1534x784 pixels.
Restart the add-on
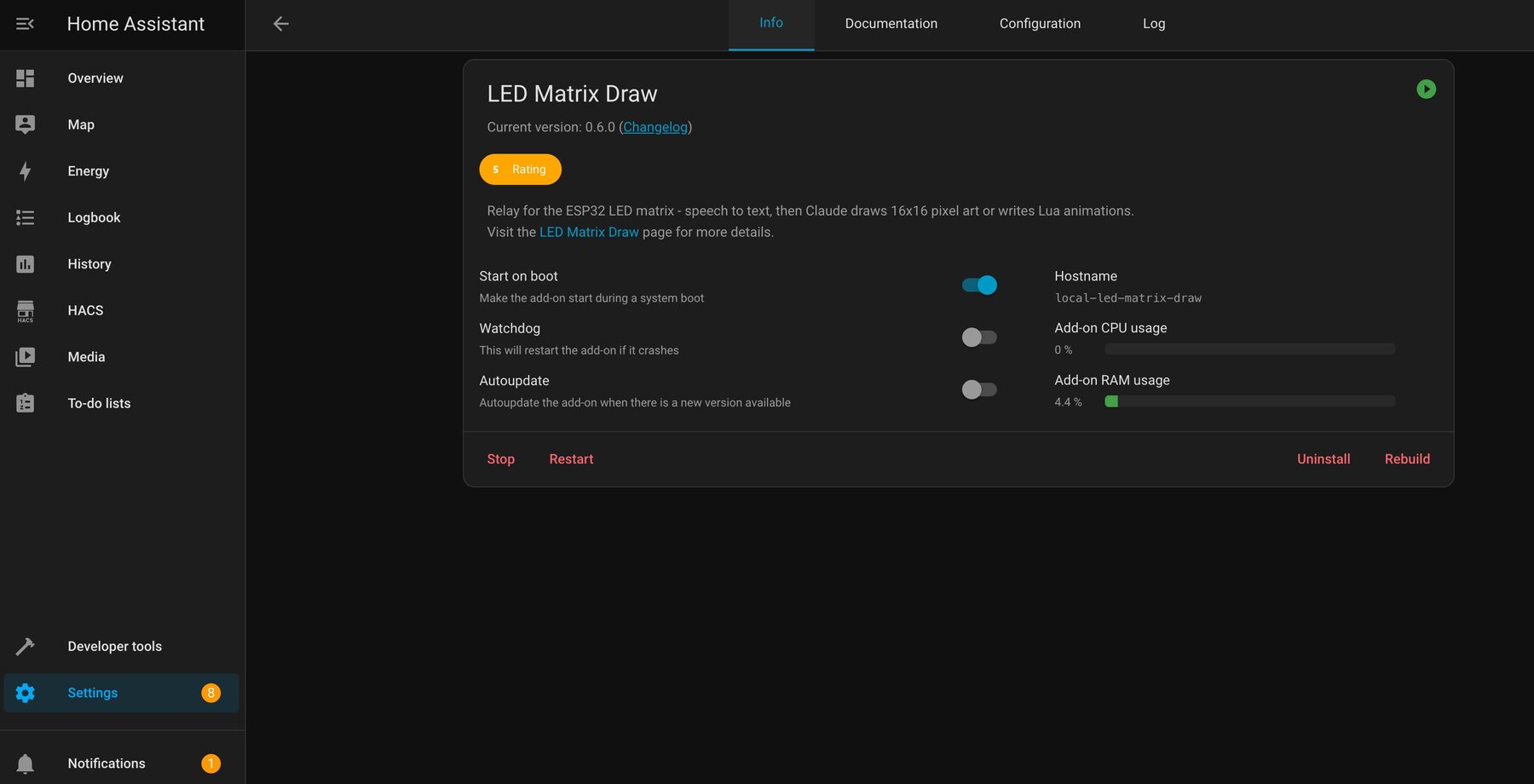click(571, 459)
